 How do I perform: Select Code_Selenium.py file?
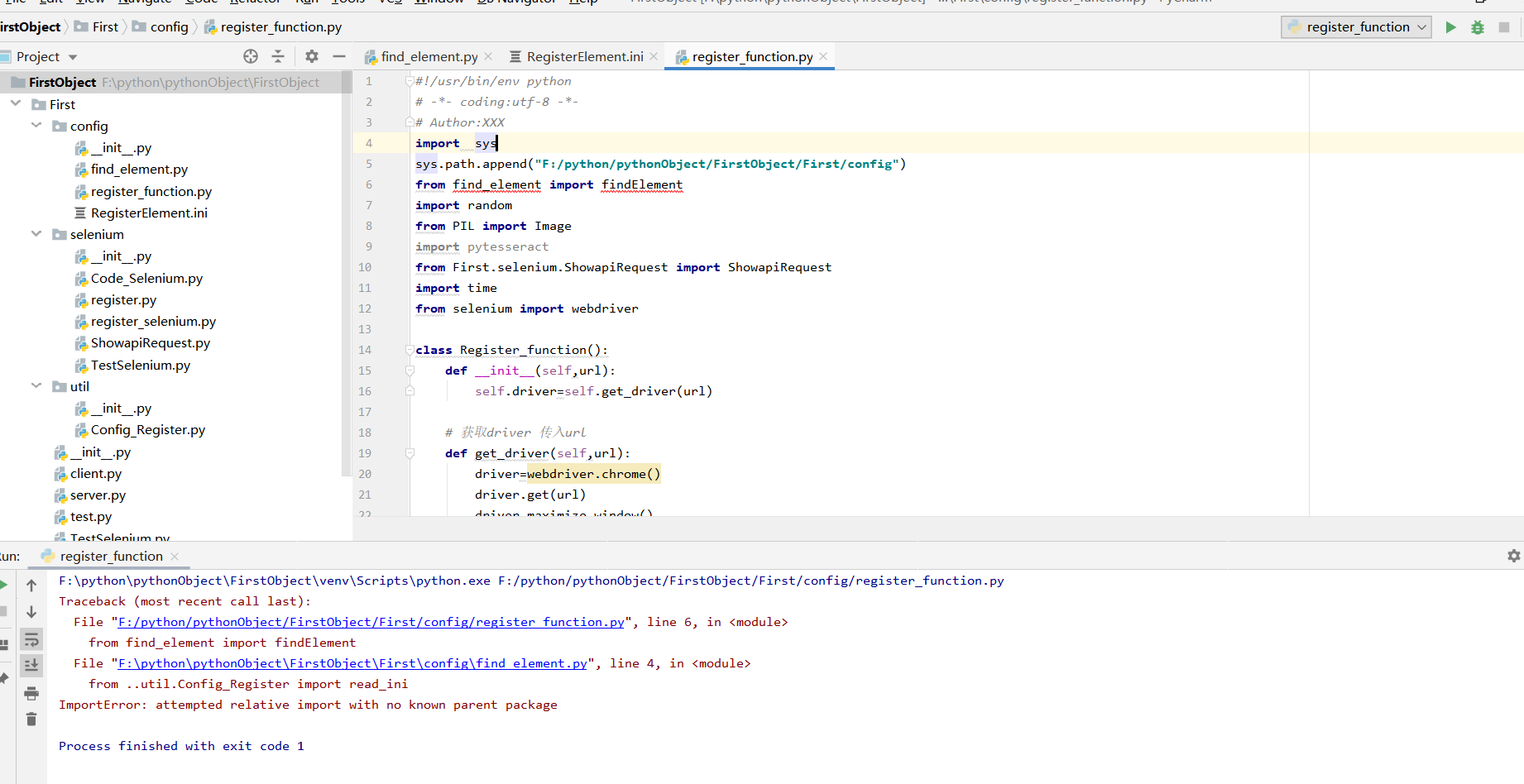tap(146, 278)
